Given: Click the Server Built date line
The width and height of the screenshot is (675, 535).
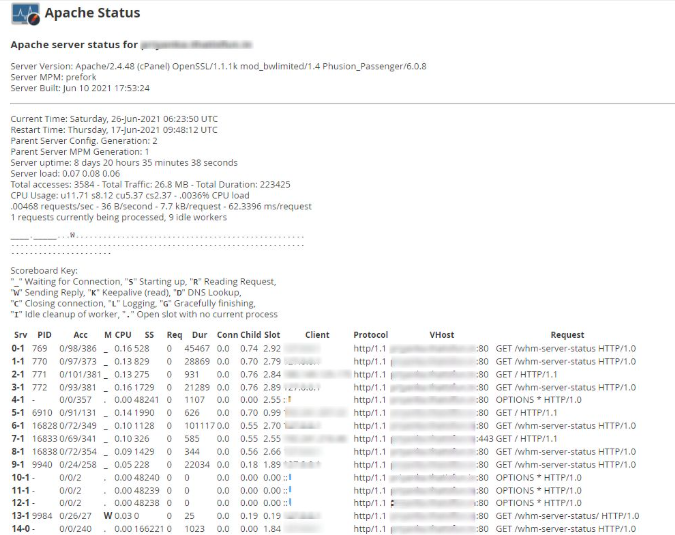Looking at the screenshot, I should pyautogui.click(x=80, y=88).
